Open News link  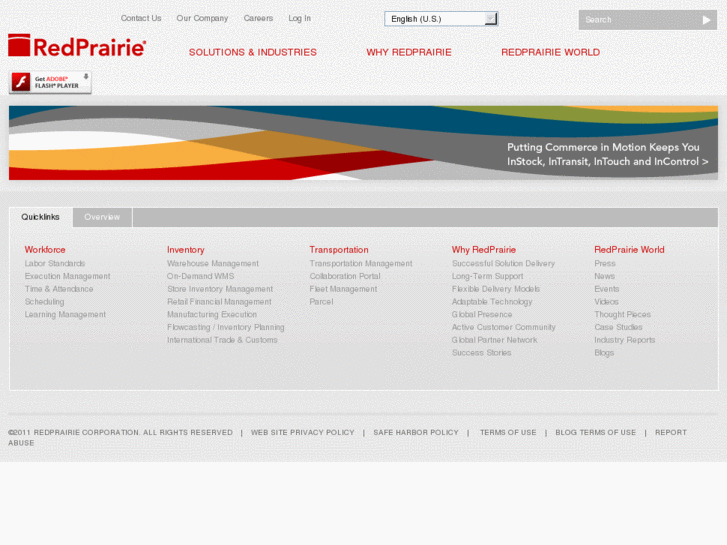click(604, 276)
